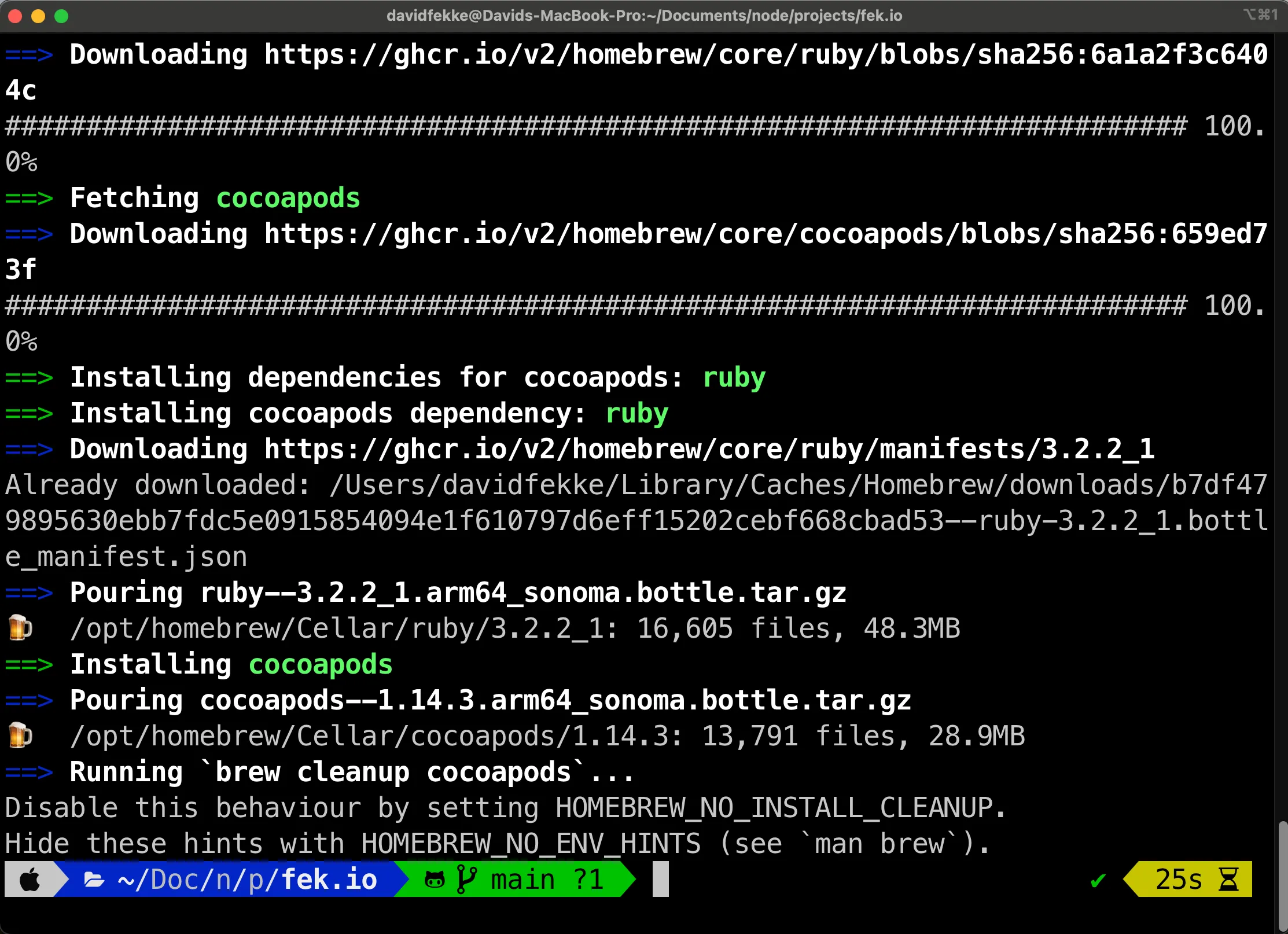Click the /opt/homebrew/Cellar/cocoapods/1.14.3 path
This screenshot has width=1288, height=934.
(370, 737)
